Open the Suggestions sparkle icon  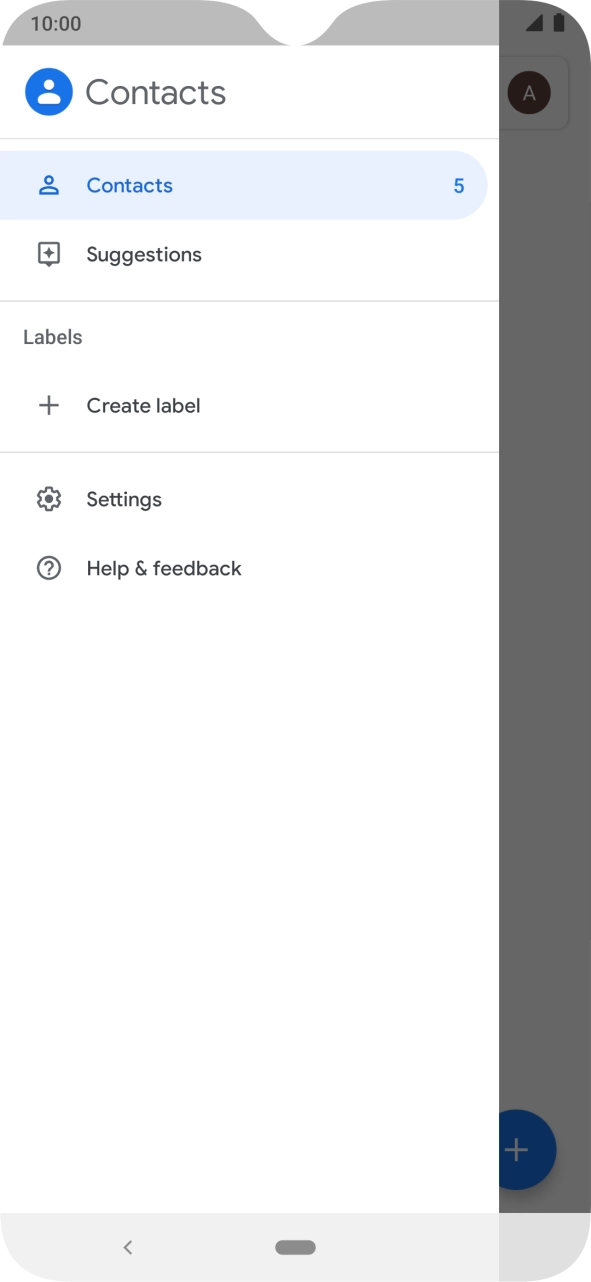[49, 254]
